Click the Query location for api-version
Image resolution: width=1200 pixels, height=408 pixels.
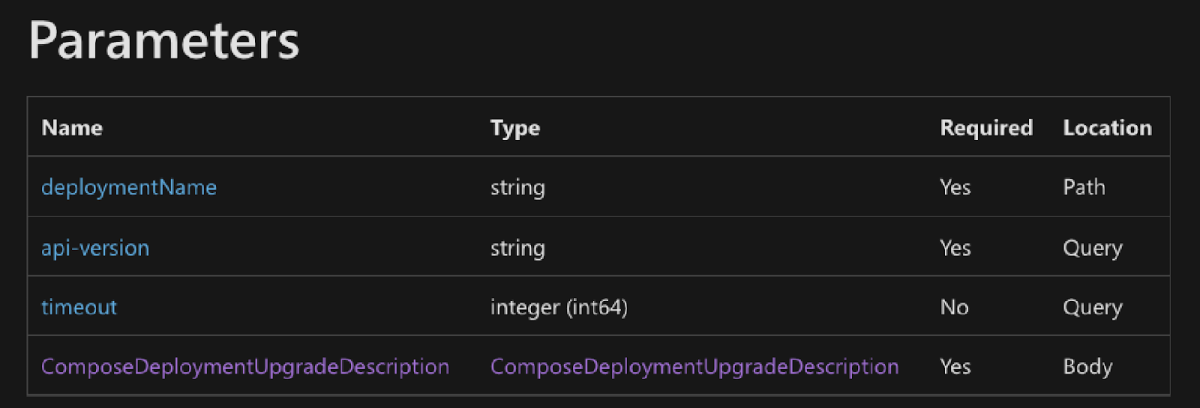tap(1092, 247)
